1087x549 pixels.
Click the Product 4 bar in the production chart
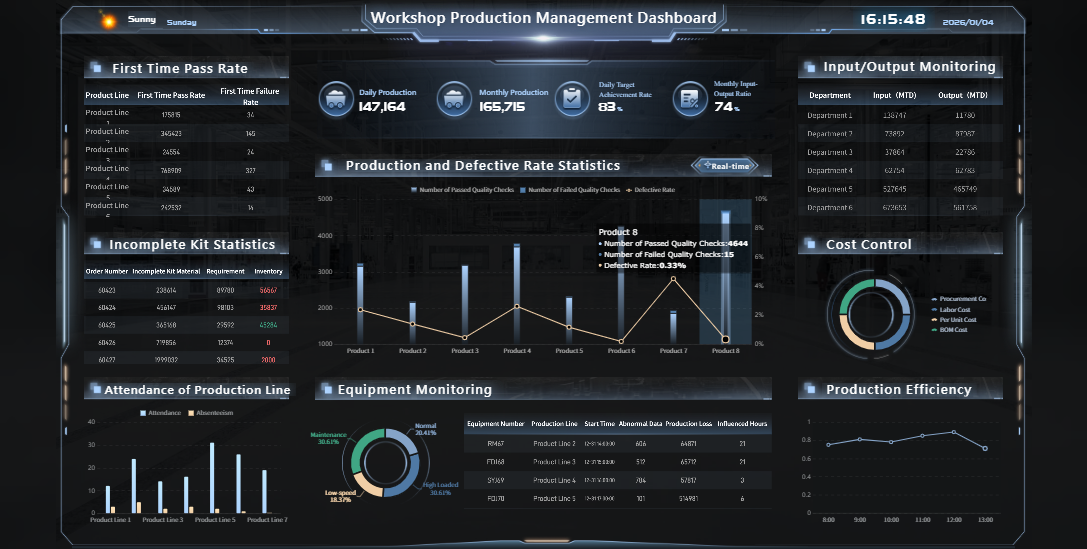point(516,294)
